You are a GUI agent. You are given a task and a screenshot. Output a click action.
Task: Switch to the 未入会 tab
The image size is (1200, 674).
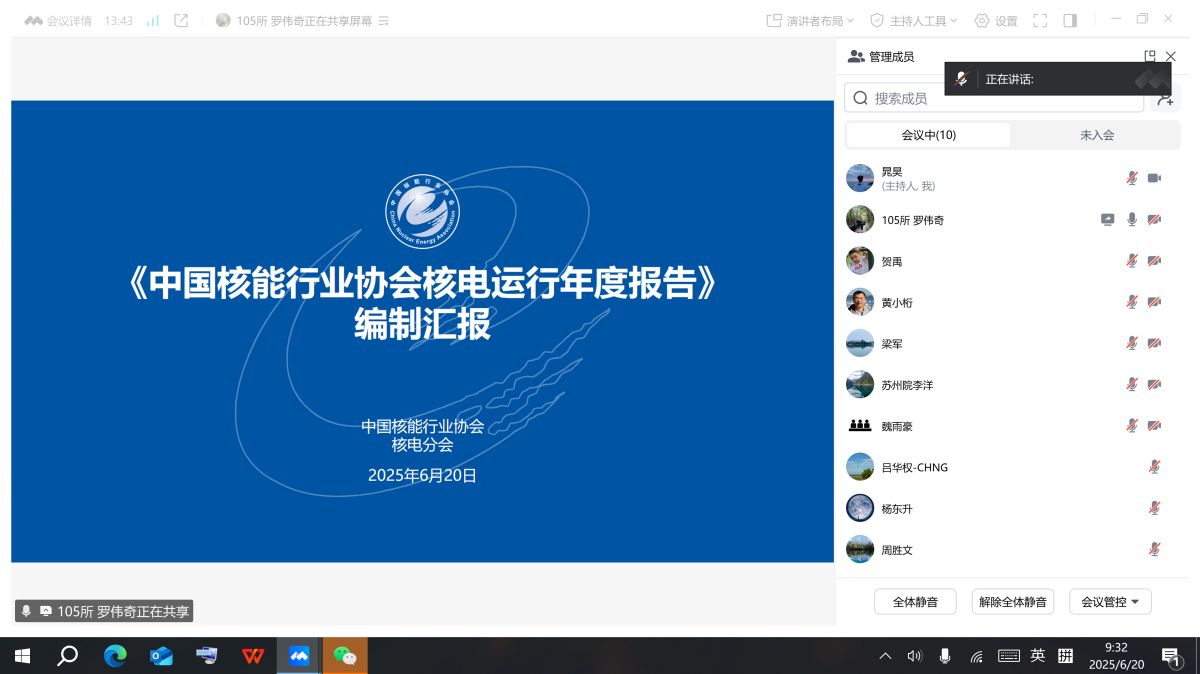pos(1096,135)
